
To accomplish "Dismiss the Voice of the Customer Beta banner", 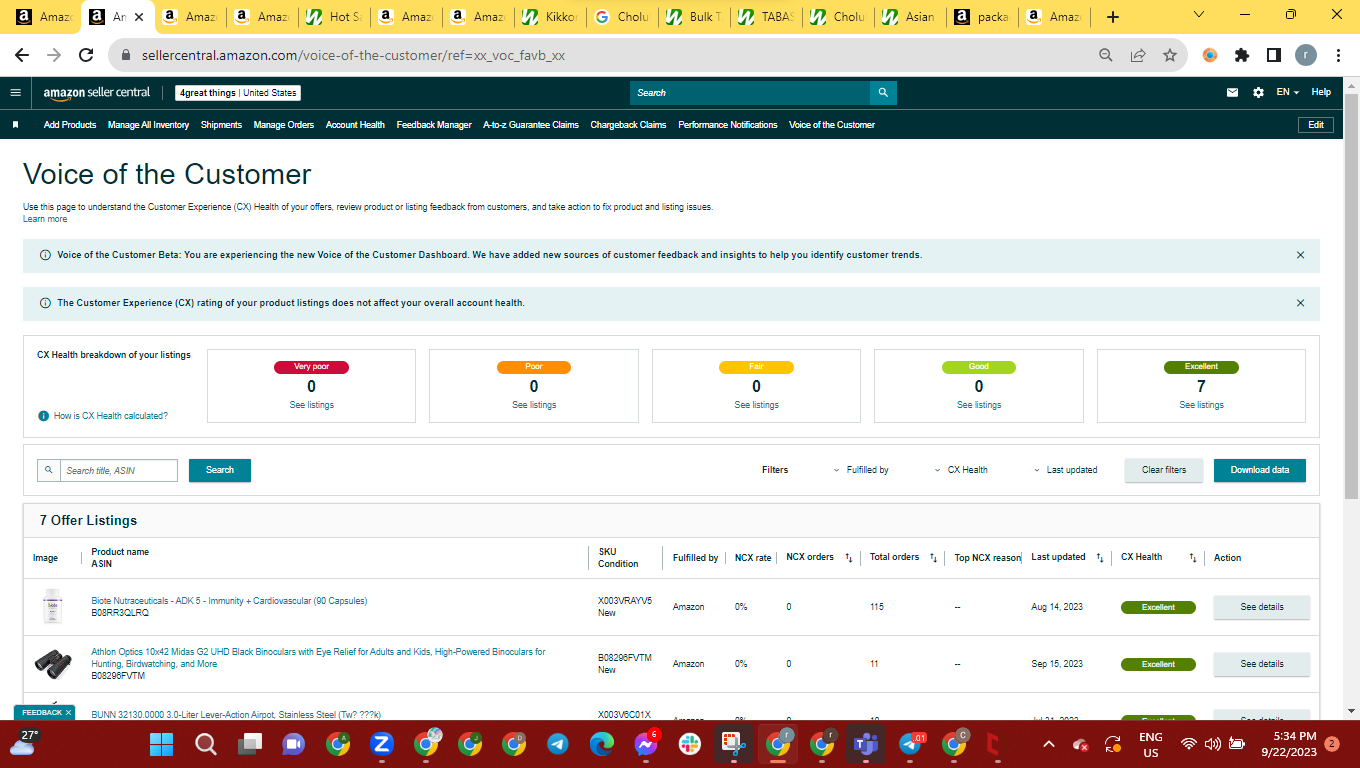I will 1300,255.
